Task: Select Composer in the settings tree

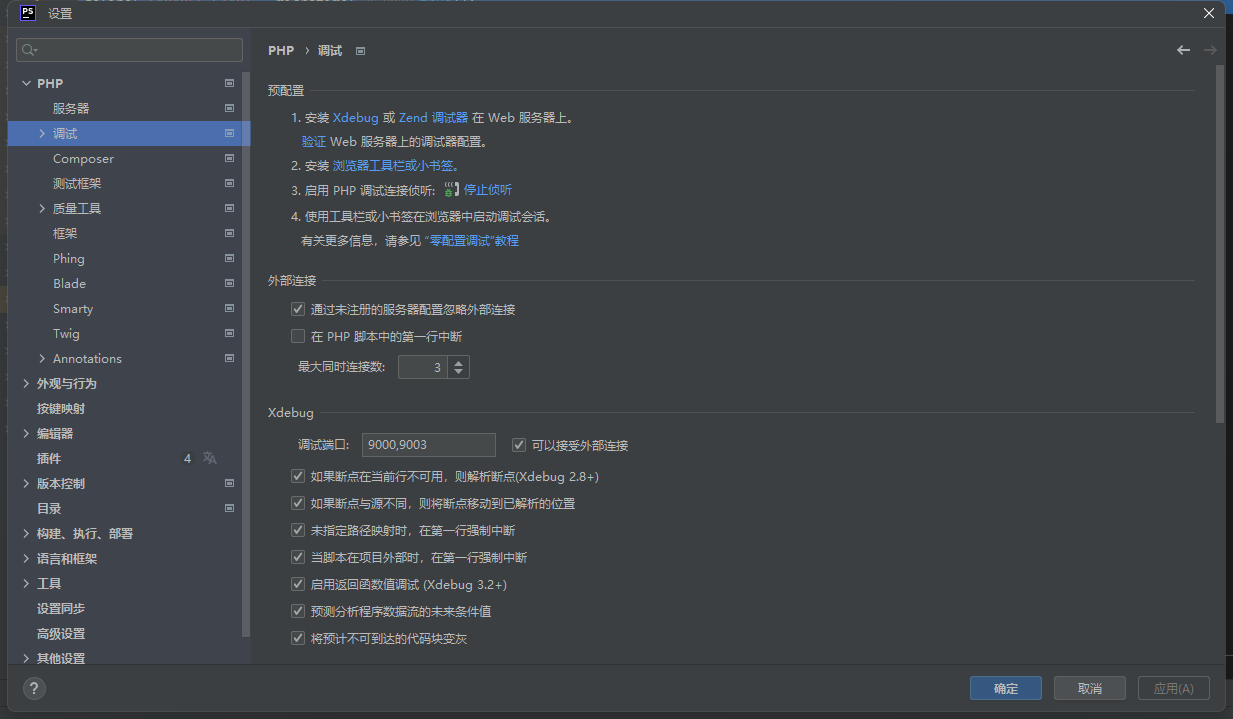Action: [x=83, y=158]
